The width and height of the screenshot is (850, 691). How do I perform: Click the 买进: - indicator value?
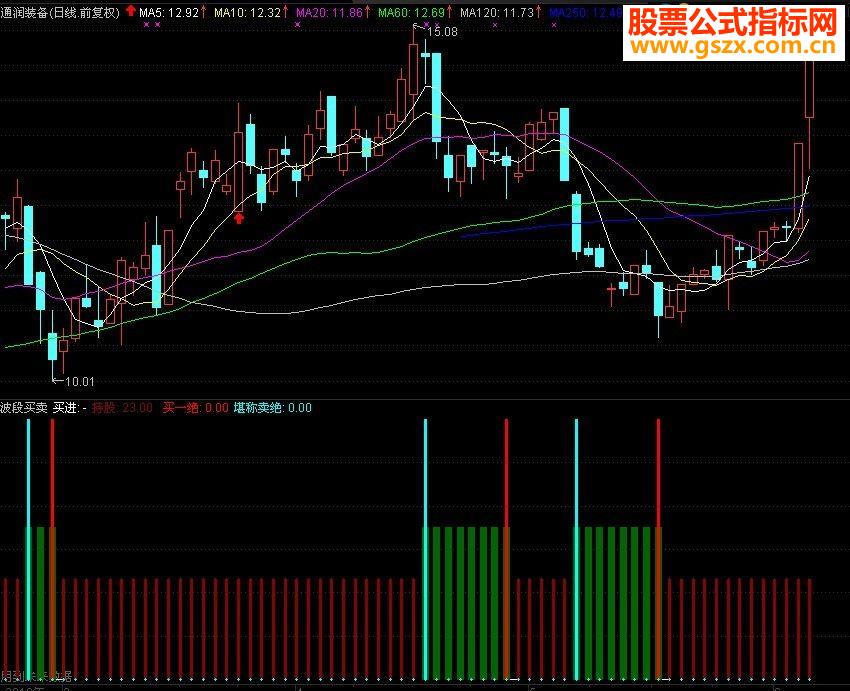pyautogui.click(x=70, y=408)
